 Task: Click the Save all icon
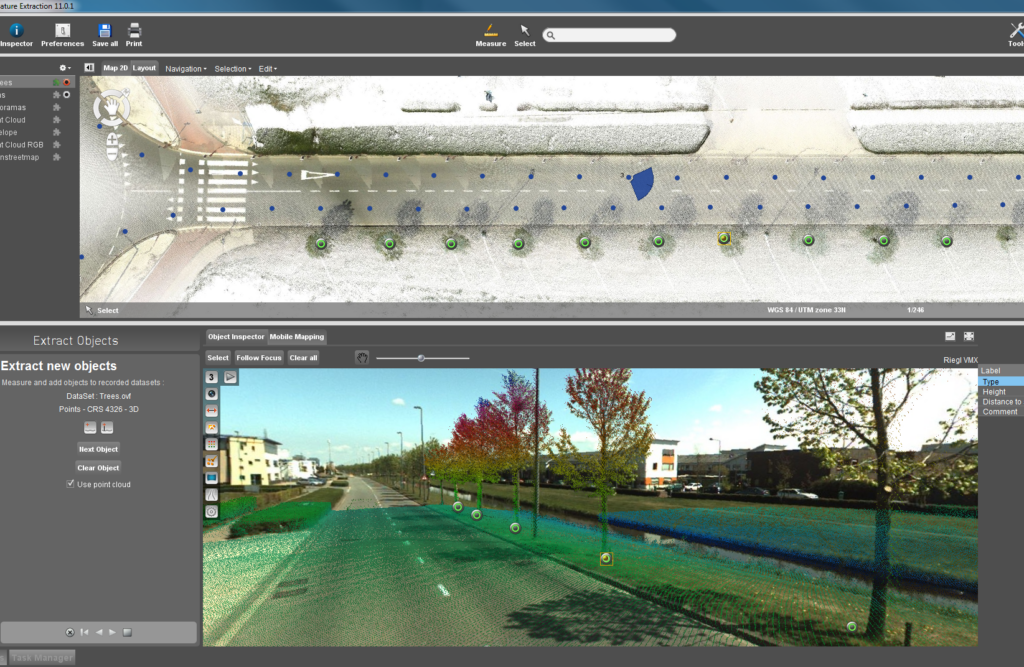104,35
